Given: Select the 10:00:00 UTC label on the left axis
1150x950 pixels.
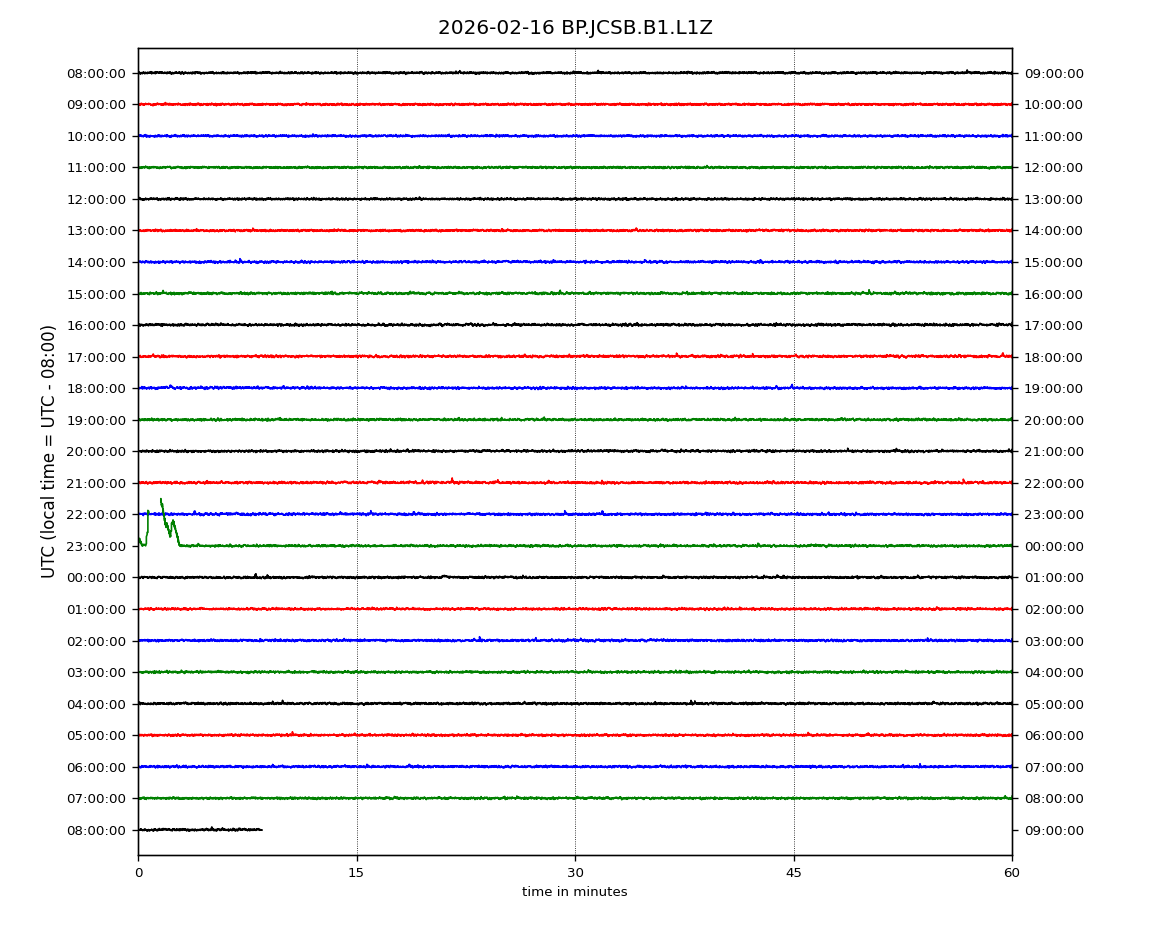Looking at the screenshot, I should coord(97,136).
